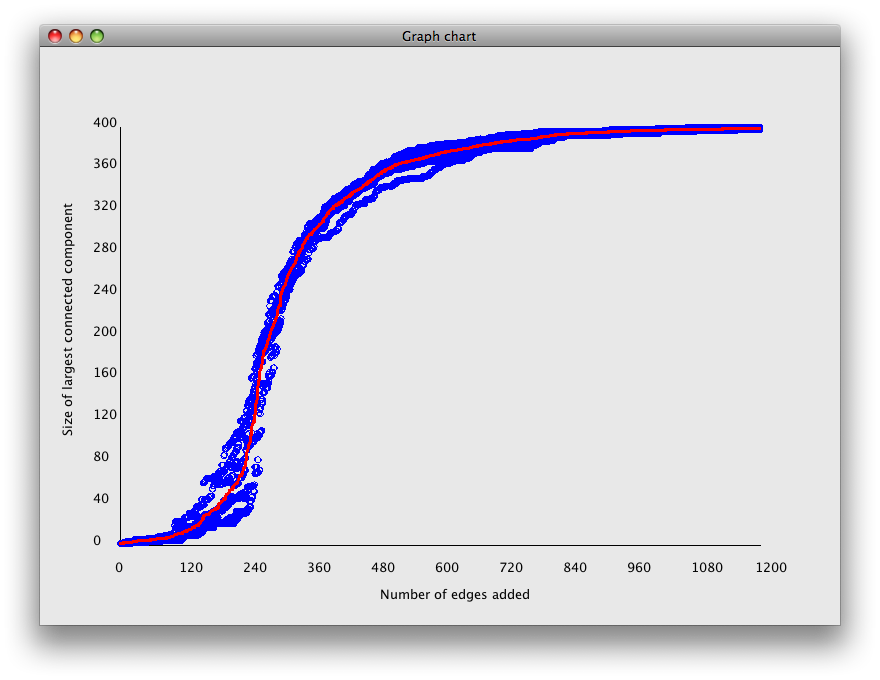This screenshot has height=680, width=880.
Task: Click the red close window button
Action: [x=55, y=36]
